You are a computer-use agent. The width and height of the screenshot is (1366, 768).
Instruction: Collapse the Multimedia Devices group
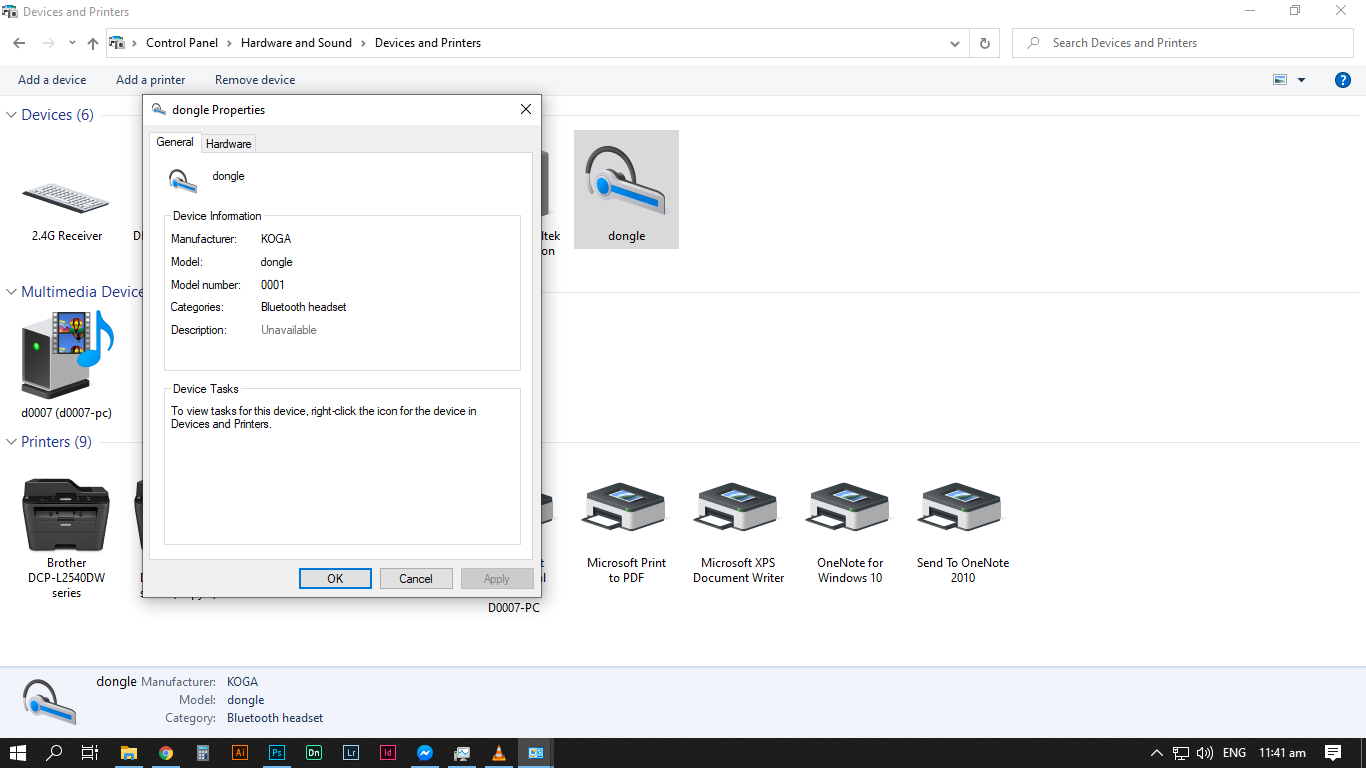[12, 292]
